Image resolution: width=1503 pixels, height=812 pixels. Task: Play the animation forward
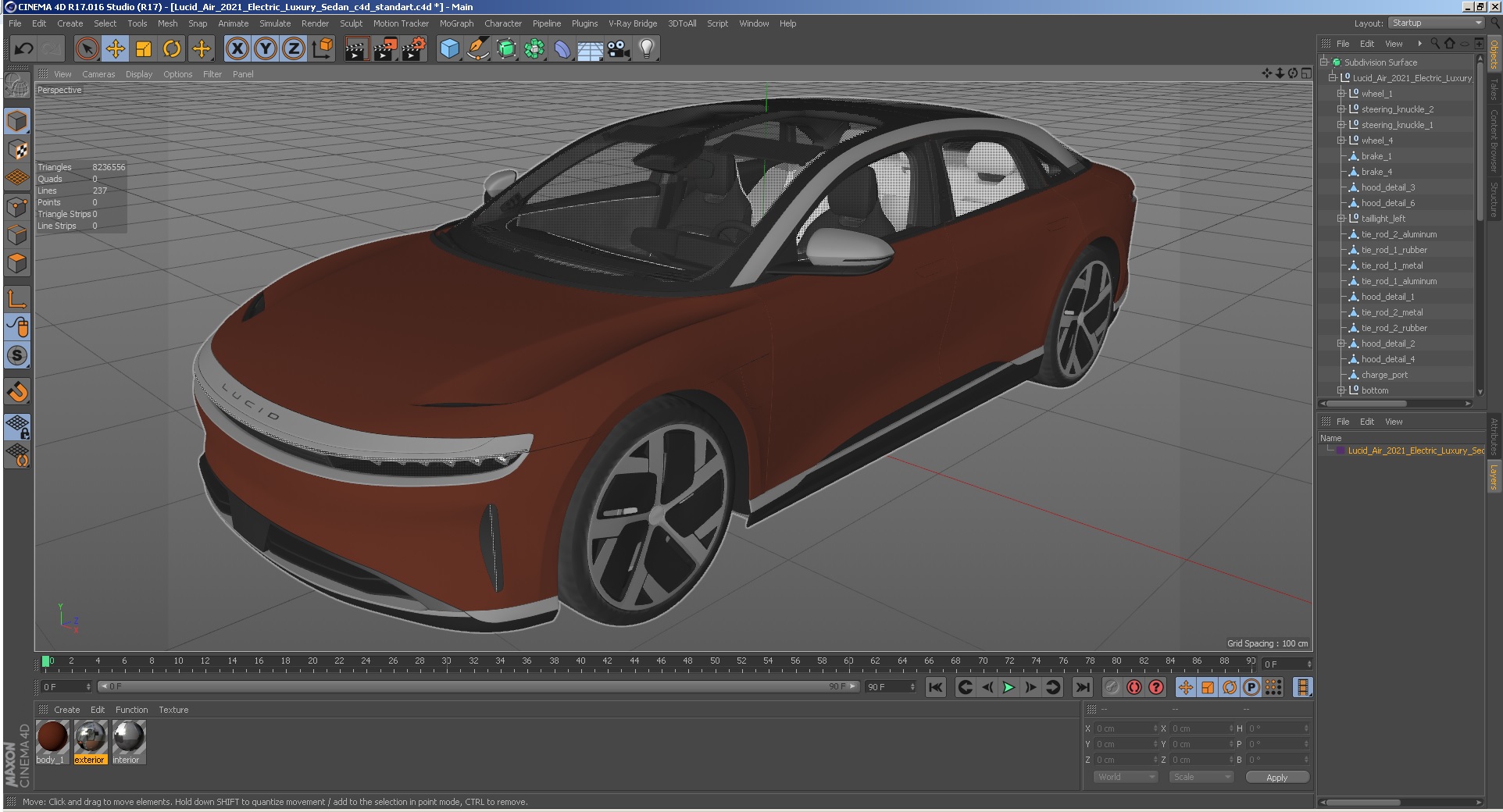coord(1009,687)
